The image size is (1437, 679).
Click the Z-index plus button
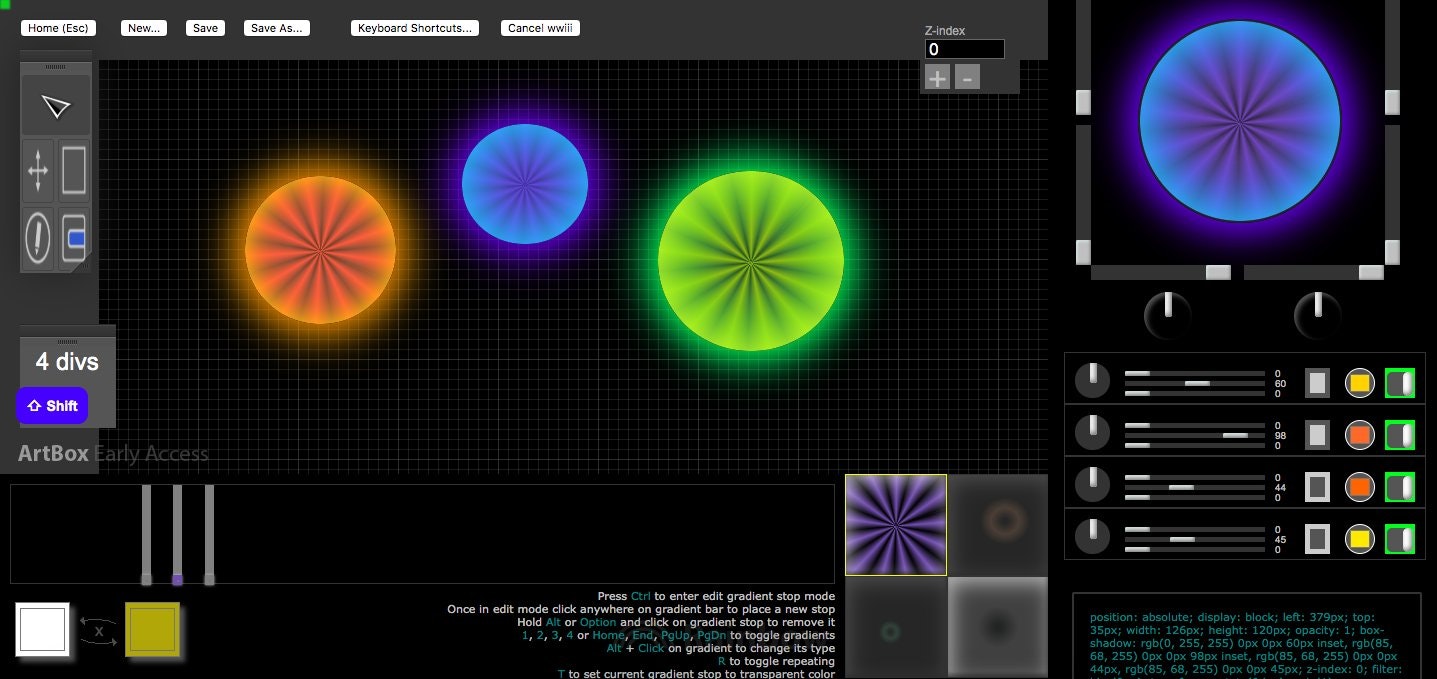(x=937, y=77)
